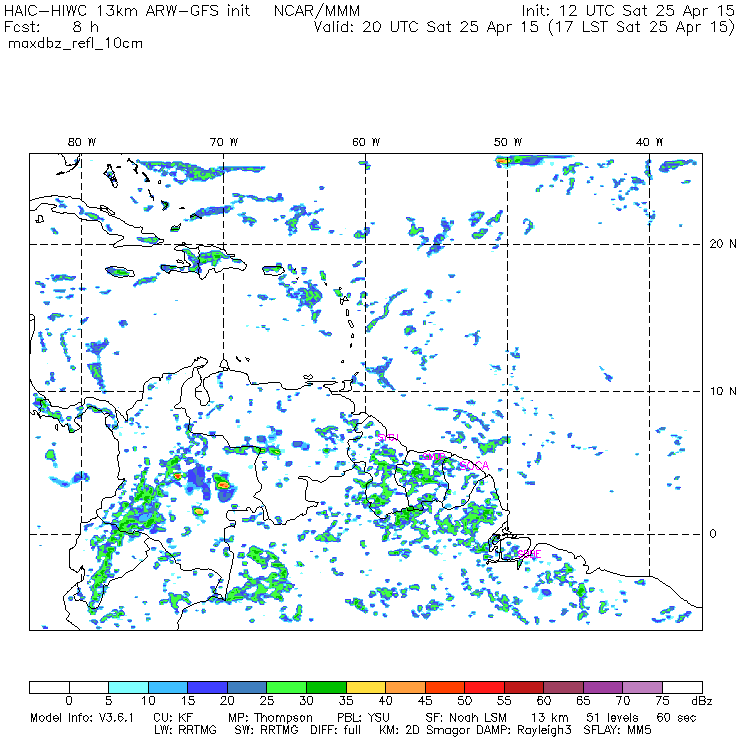Click the '20 N' latitude label

[723, 244]
